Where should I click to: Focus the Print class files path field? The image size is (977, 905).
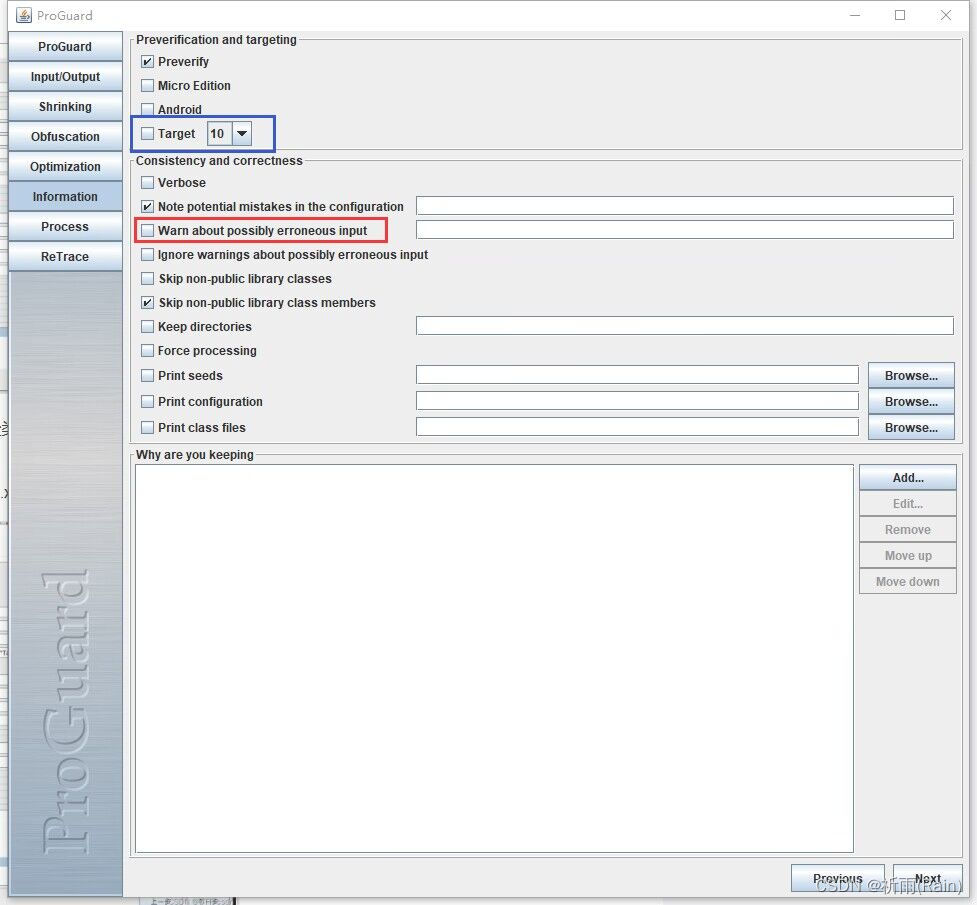coord(637,427)
